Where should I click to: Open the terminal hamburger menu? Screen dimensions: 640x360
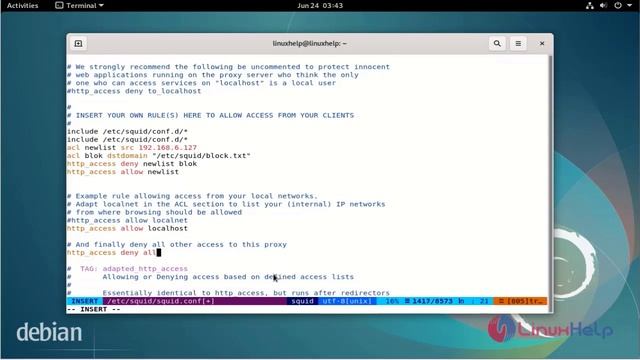[x=518, y=43]
